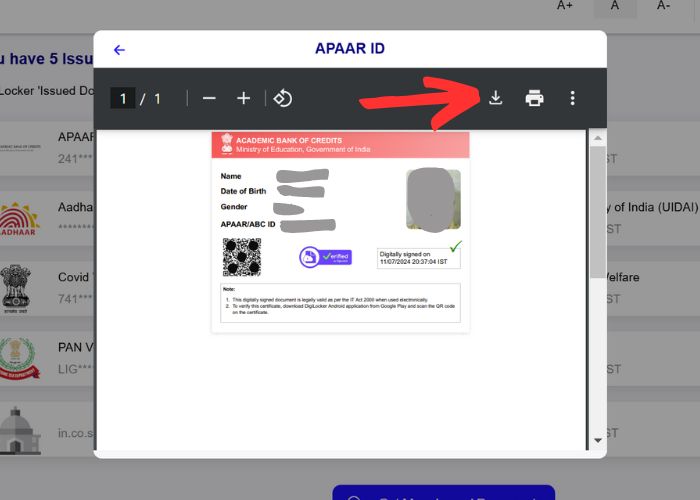Click the blue button below the dialog
The height and width of the screenshot is (500, 700).
click(444, 492)
